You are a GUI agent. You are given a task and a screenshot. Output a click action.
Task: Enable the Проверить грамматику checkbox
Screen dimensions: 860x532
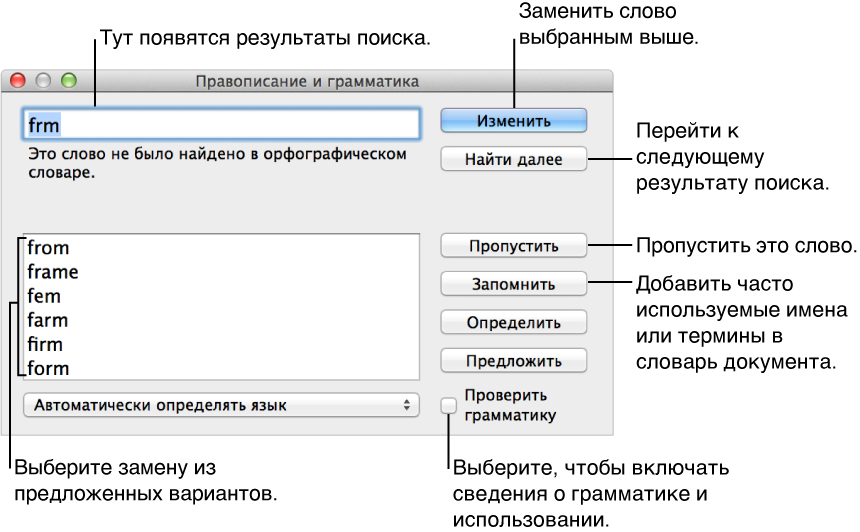point(450,405)
